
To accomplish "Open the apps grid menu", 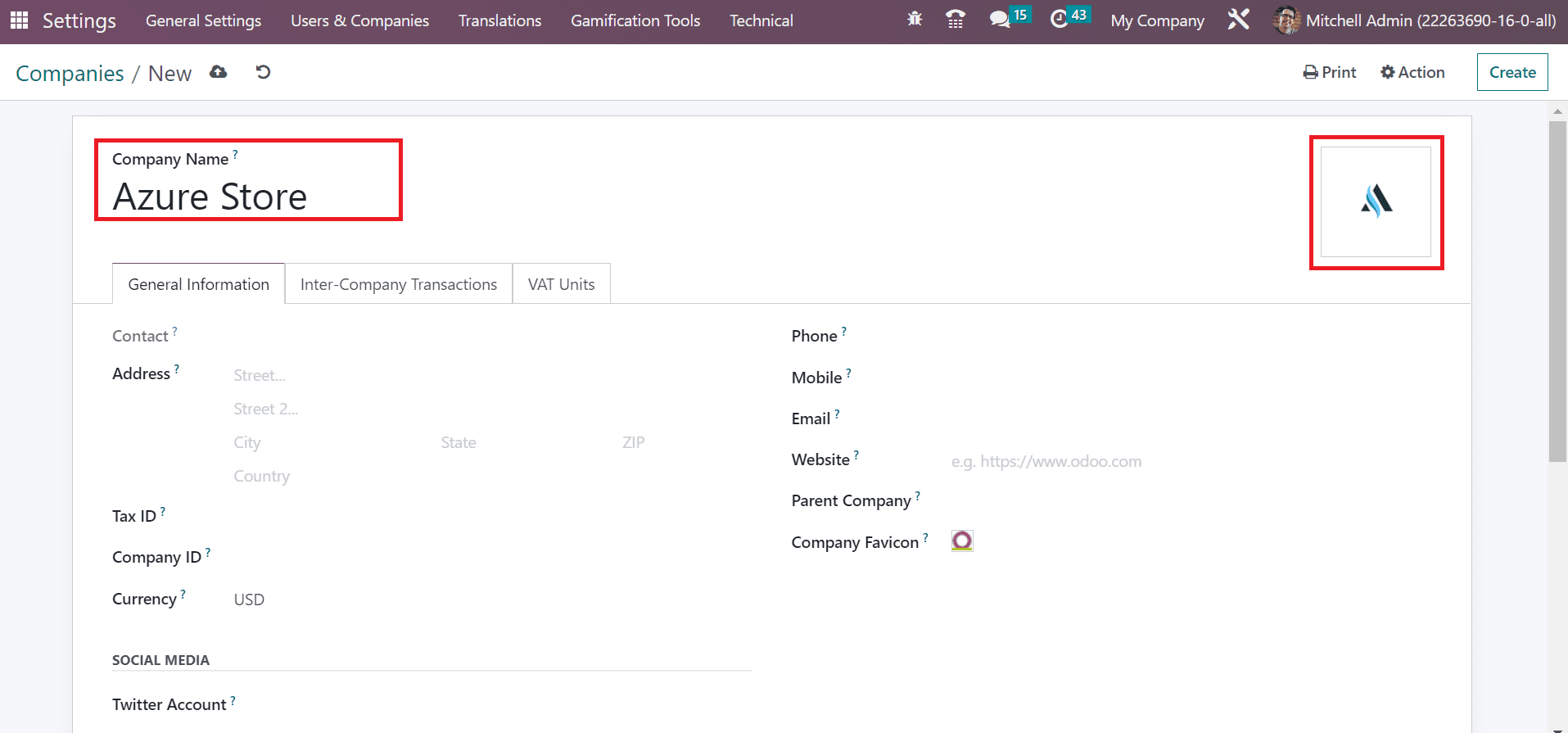I will pyautogui.click(x=19, y=20).
